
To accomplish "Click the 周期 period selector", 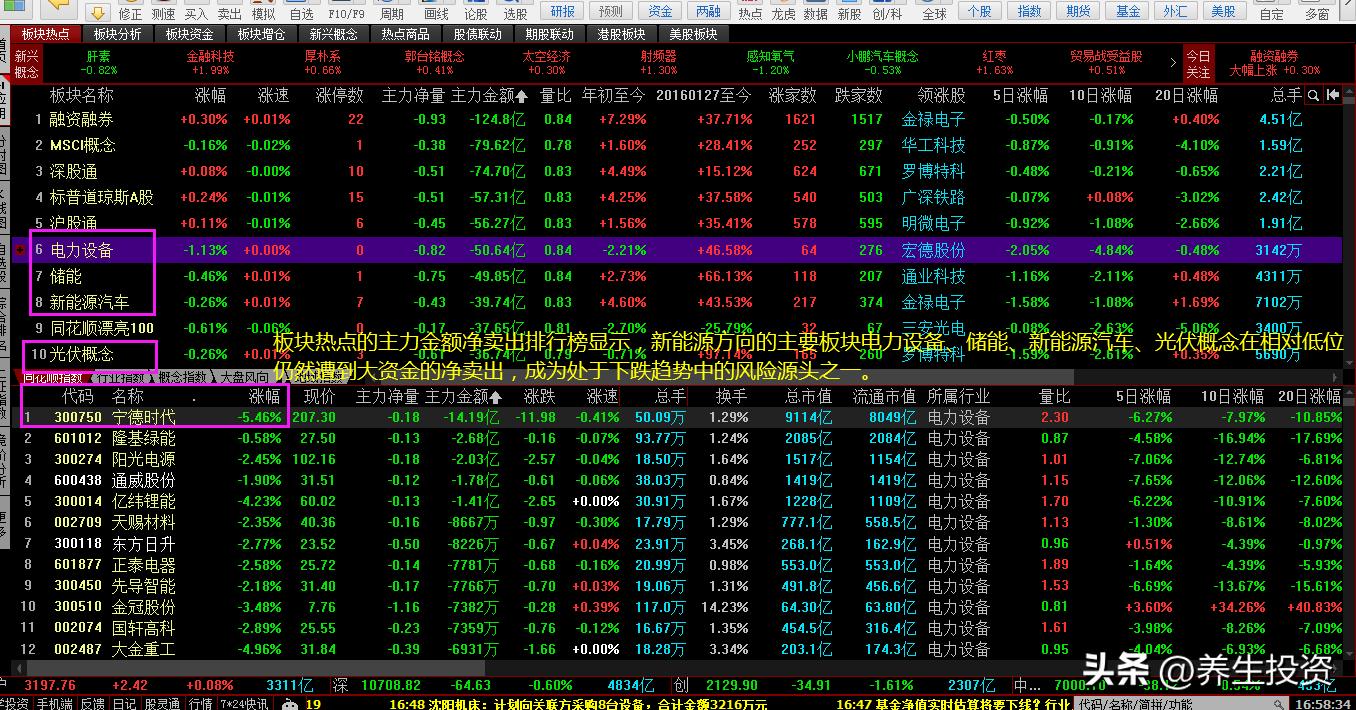I will point(392,13).
